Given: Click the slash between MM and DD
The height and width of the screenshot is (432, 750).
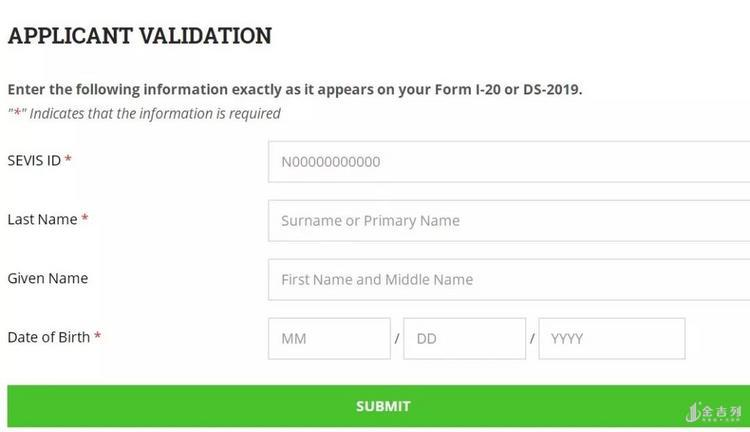Looking at the screenshot, I should [397, 339].
